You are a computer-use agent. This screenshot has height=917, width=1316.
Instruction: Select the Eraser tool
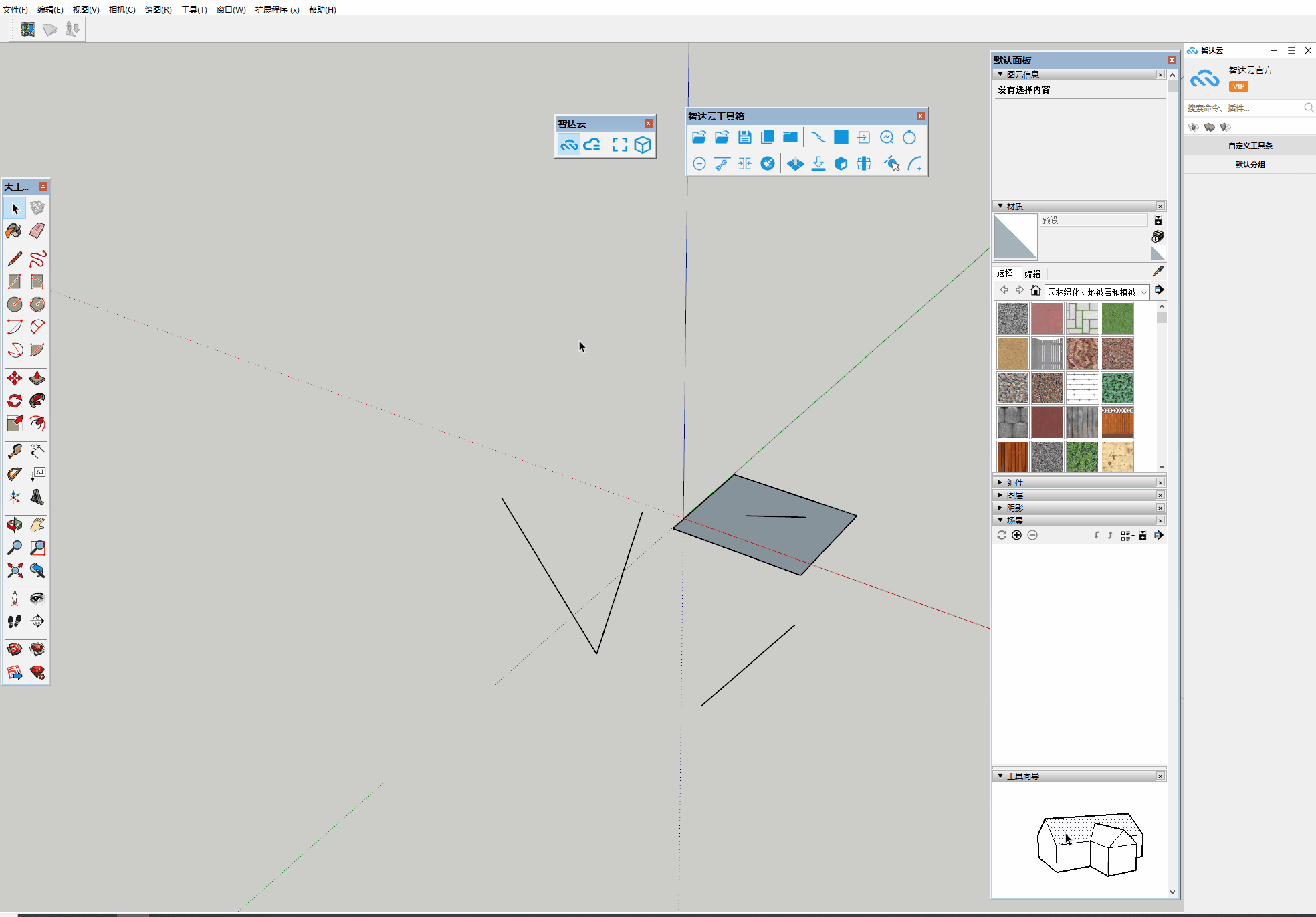(37, 231)
